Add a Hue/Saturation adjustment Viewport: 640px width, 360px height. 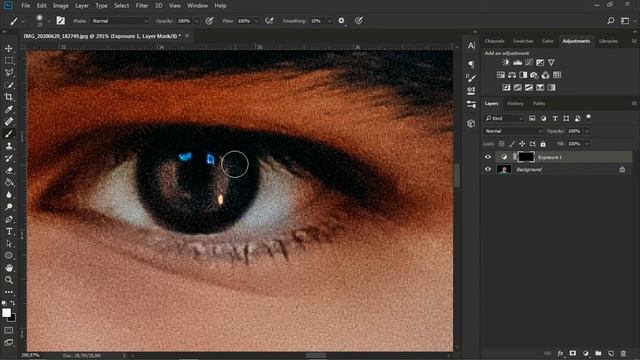tap(501, 75)
